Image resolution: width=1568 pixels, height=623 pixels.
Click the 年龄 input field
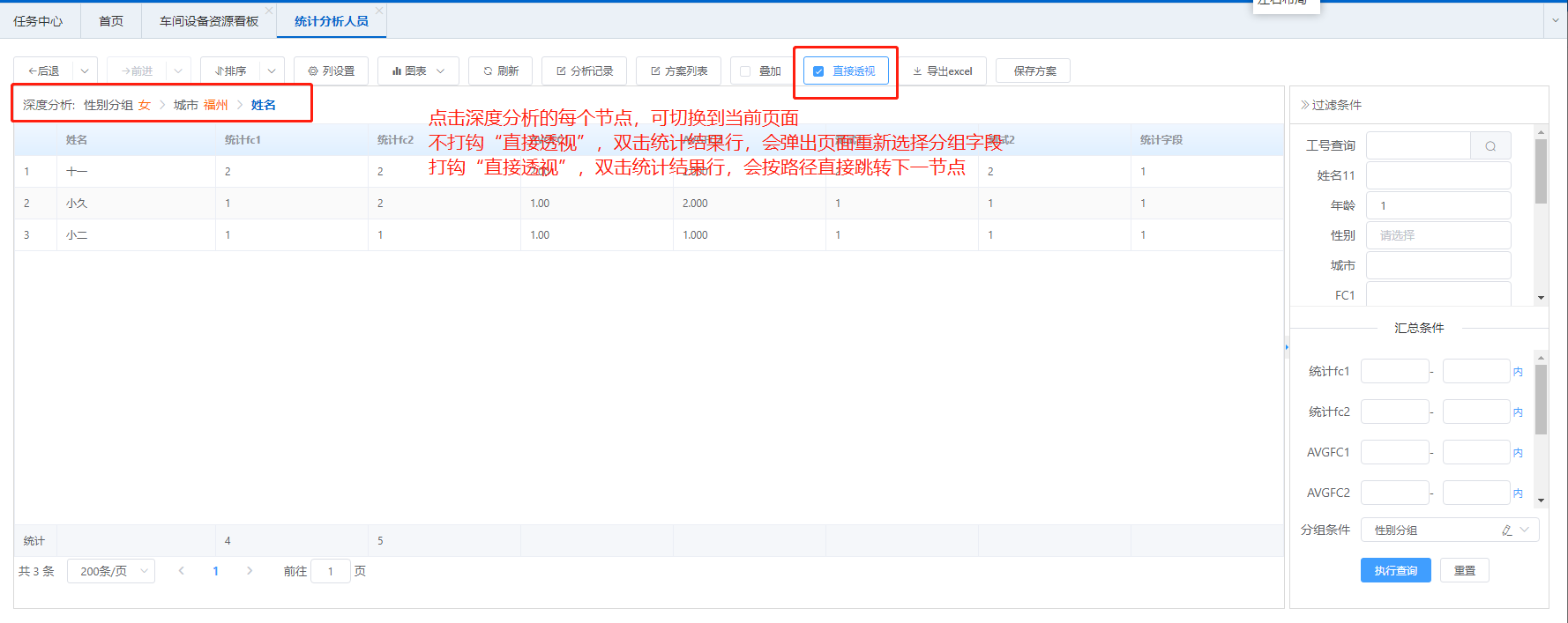(x=1437, y=205)
